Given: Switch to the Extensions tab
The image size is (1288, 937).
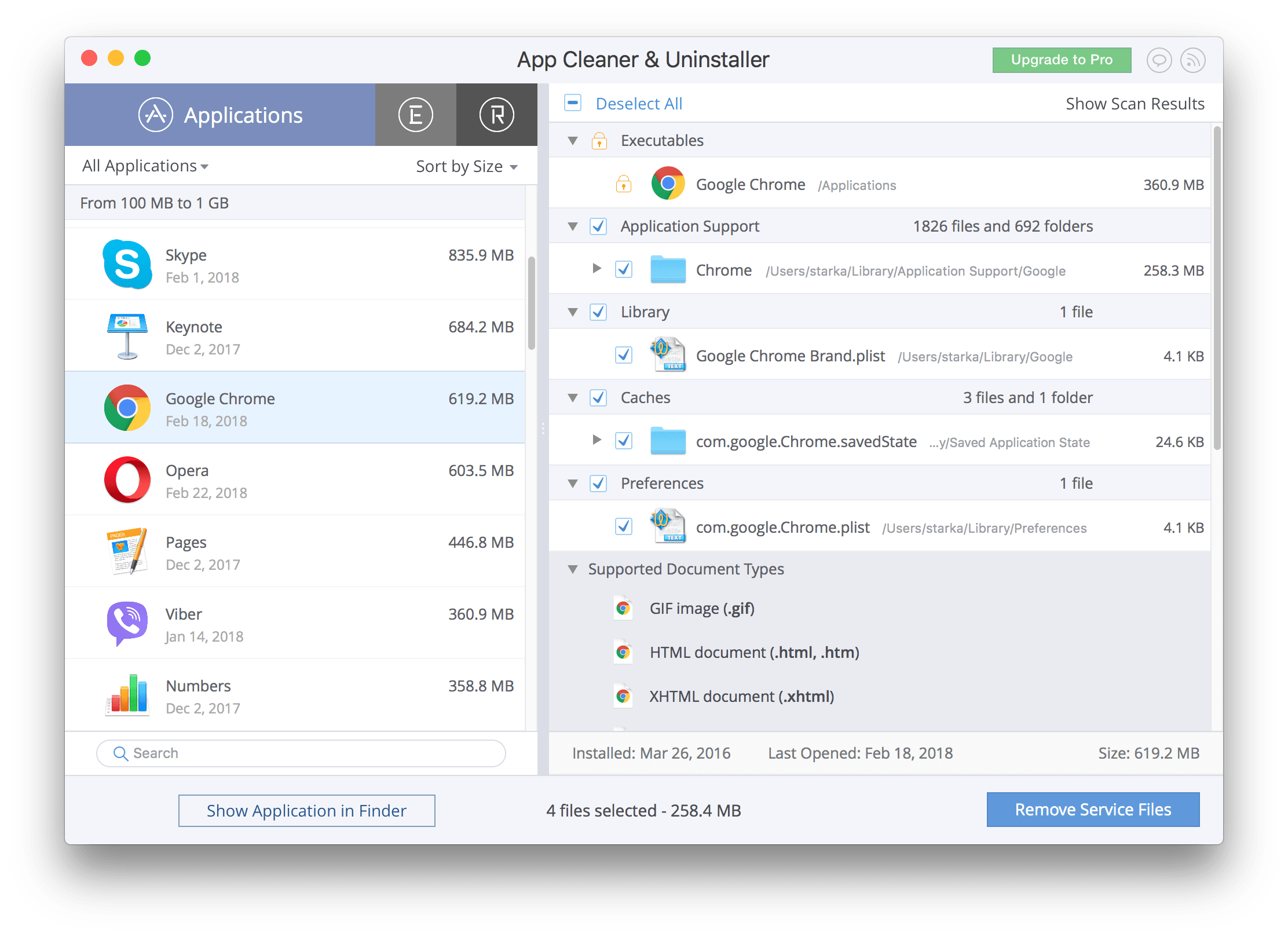Looking at the screenshot, I should click(x=415, y=114).
